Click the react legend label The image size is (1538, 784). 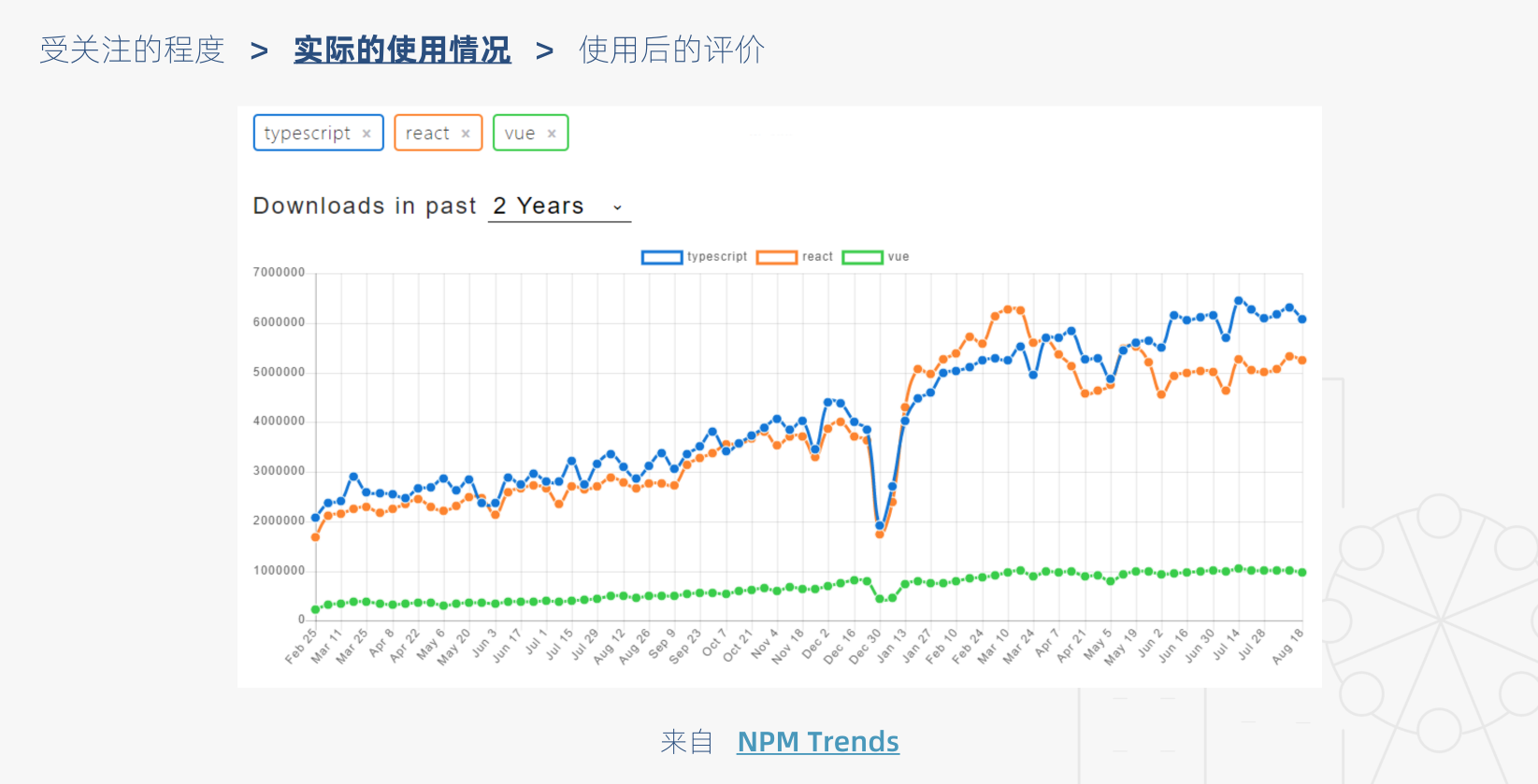click(x=817, y=257)
